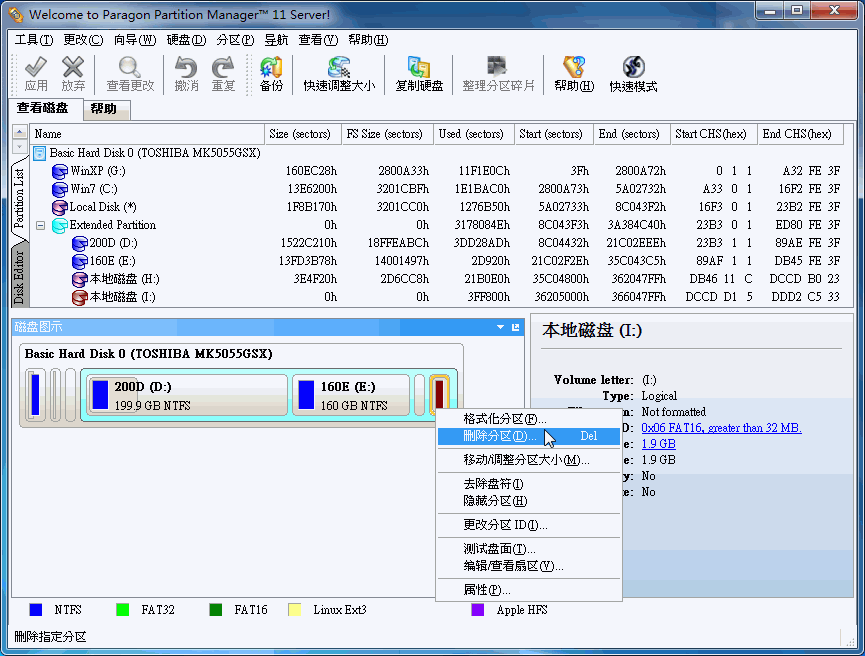Click the Undo (撤消) arrow icon
This screenshot has width=865, height=656.
click(x=186, y=68)
